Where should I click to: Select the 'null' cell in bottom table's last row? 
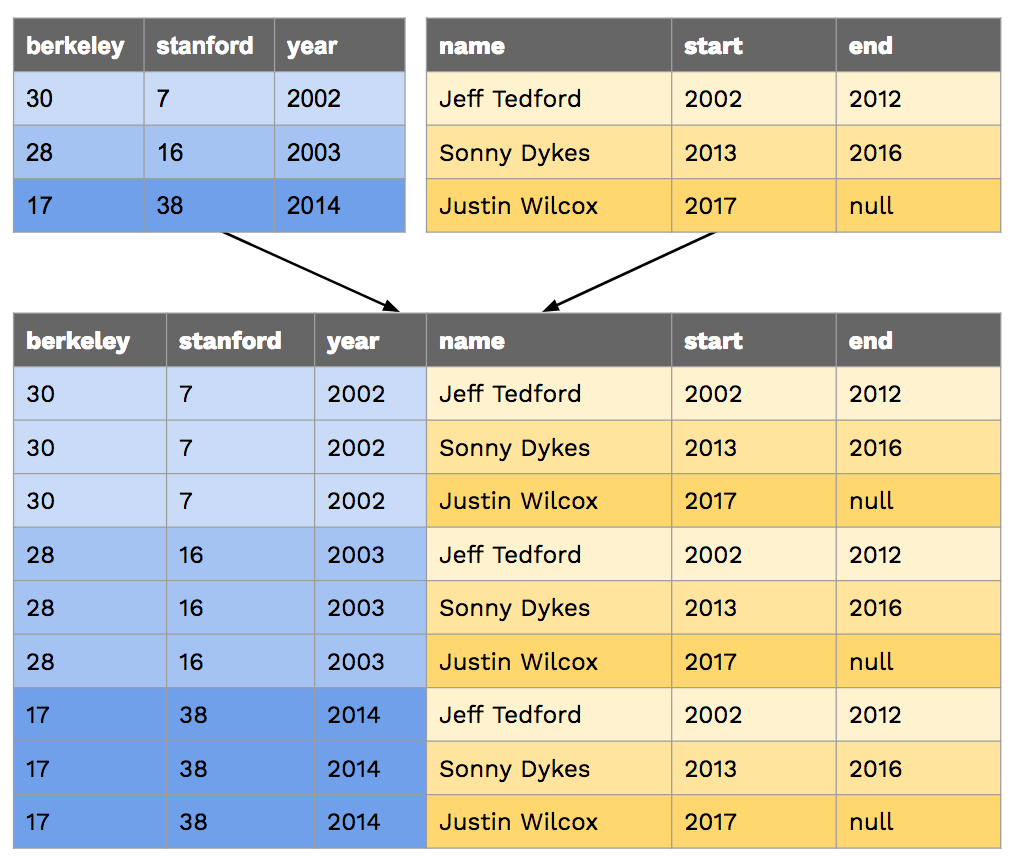pos(871,822)
